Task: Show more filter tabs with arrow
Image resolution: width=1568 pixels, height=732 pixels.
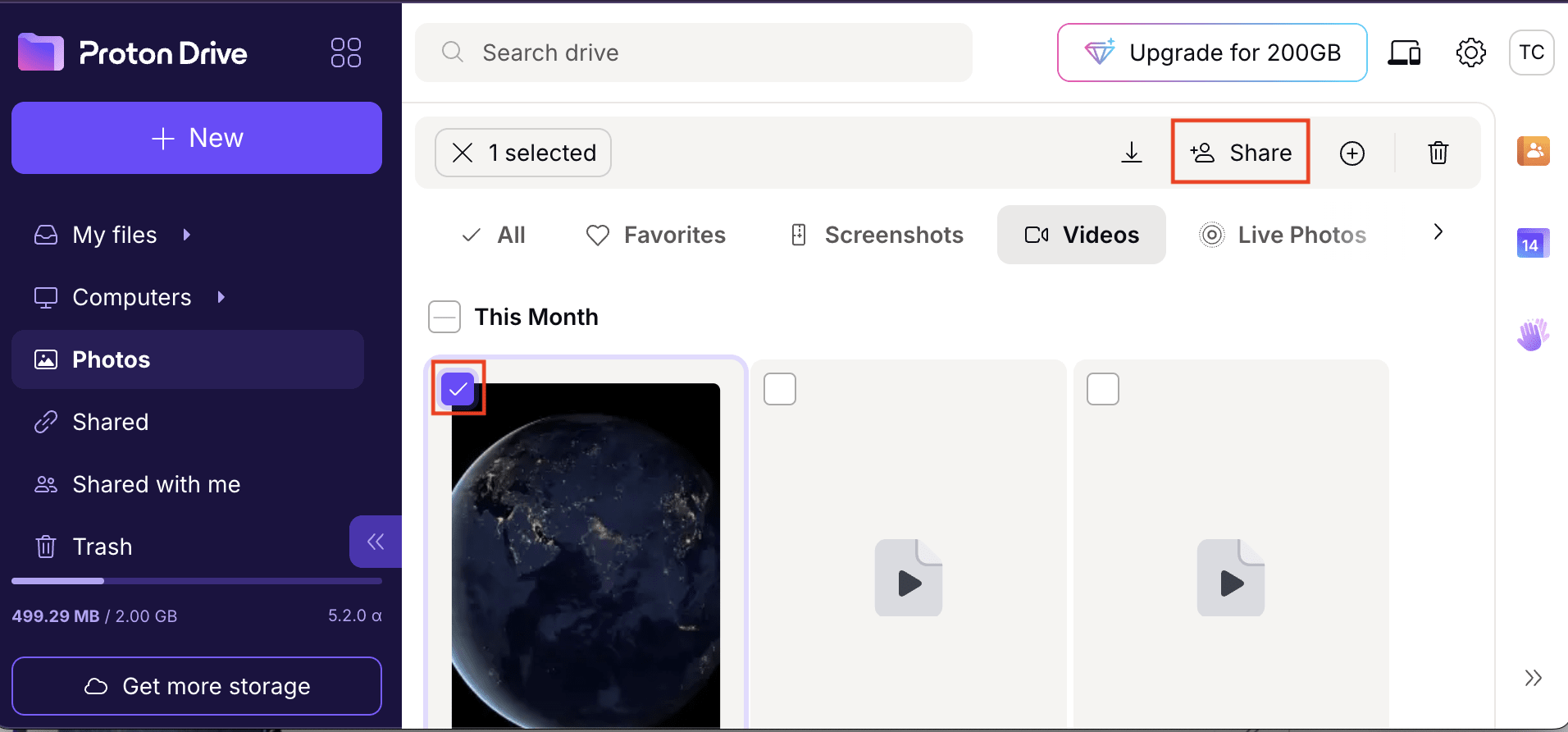Action: tap(1438, 232)
